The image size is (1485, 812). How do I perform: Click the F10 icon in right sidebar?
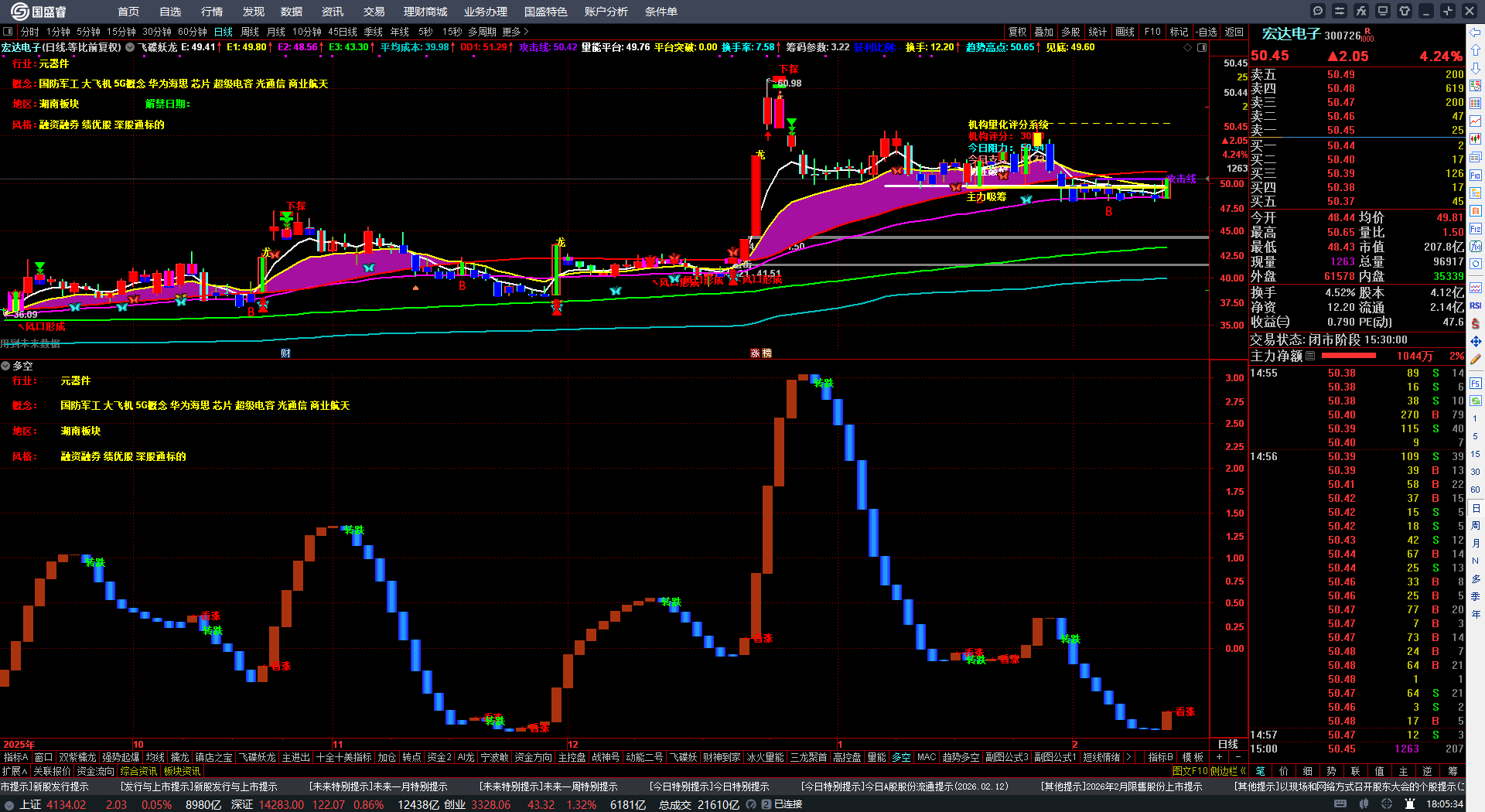click(1476, 175)
